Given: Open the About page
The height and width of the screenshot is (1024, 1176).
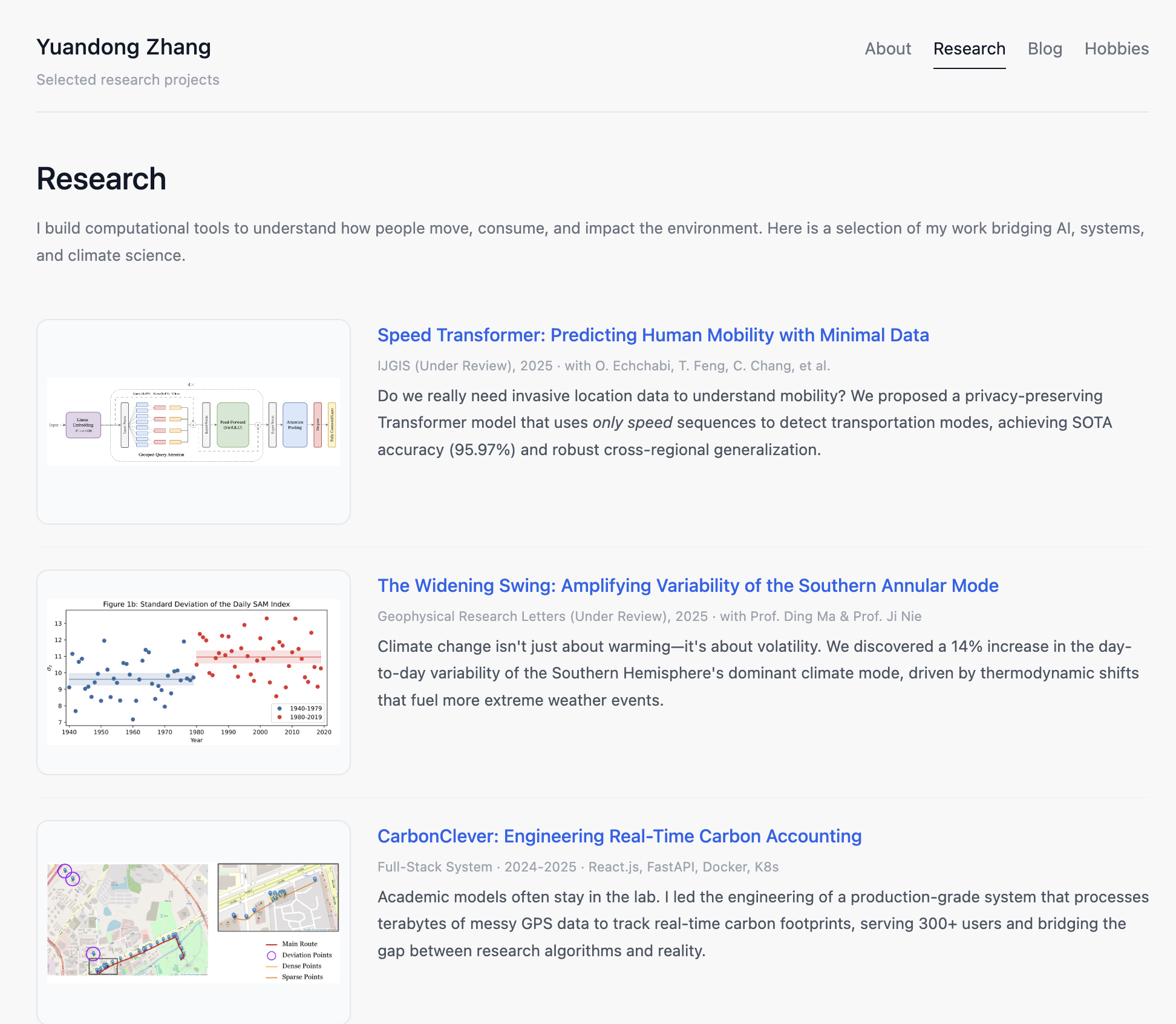Looking at the screenshot, I should point(887,48).
